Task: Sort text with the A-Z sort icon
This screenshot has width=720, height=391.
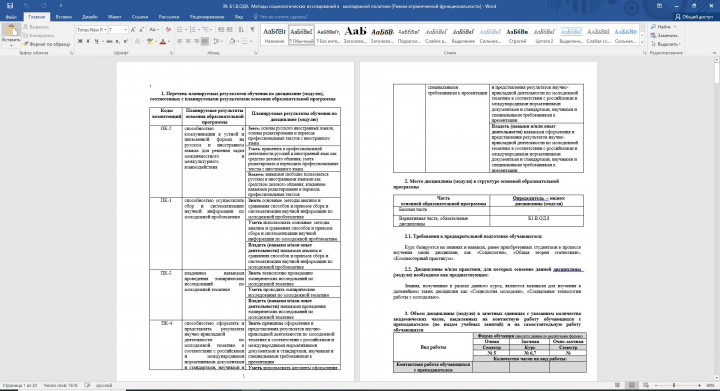Action: [x=241, y=30]
